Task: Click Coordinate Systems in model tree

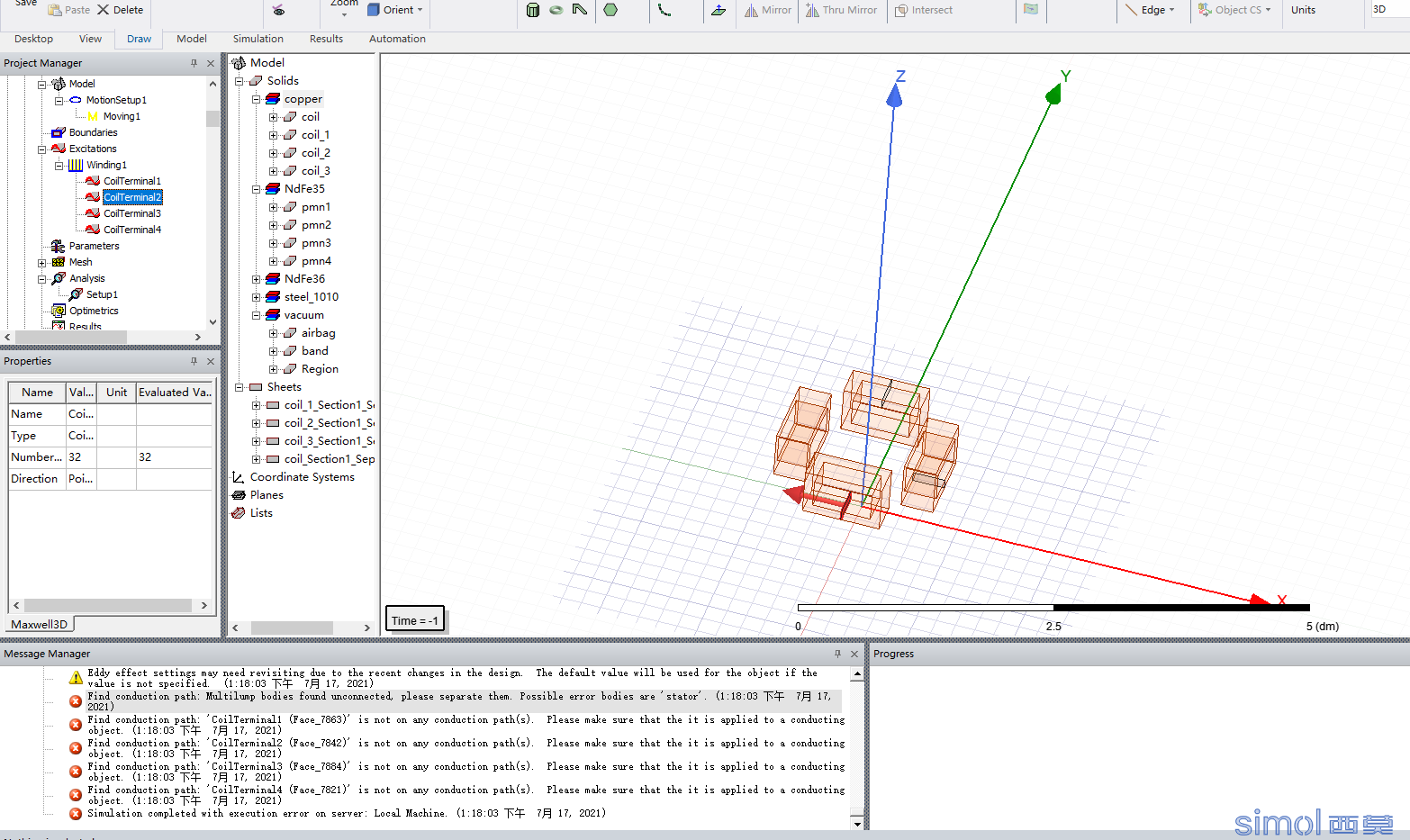Action: tap(302, 477)
